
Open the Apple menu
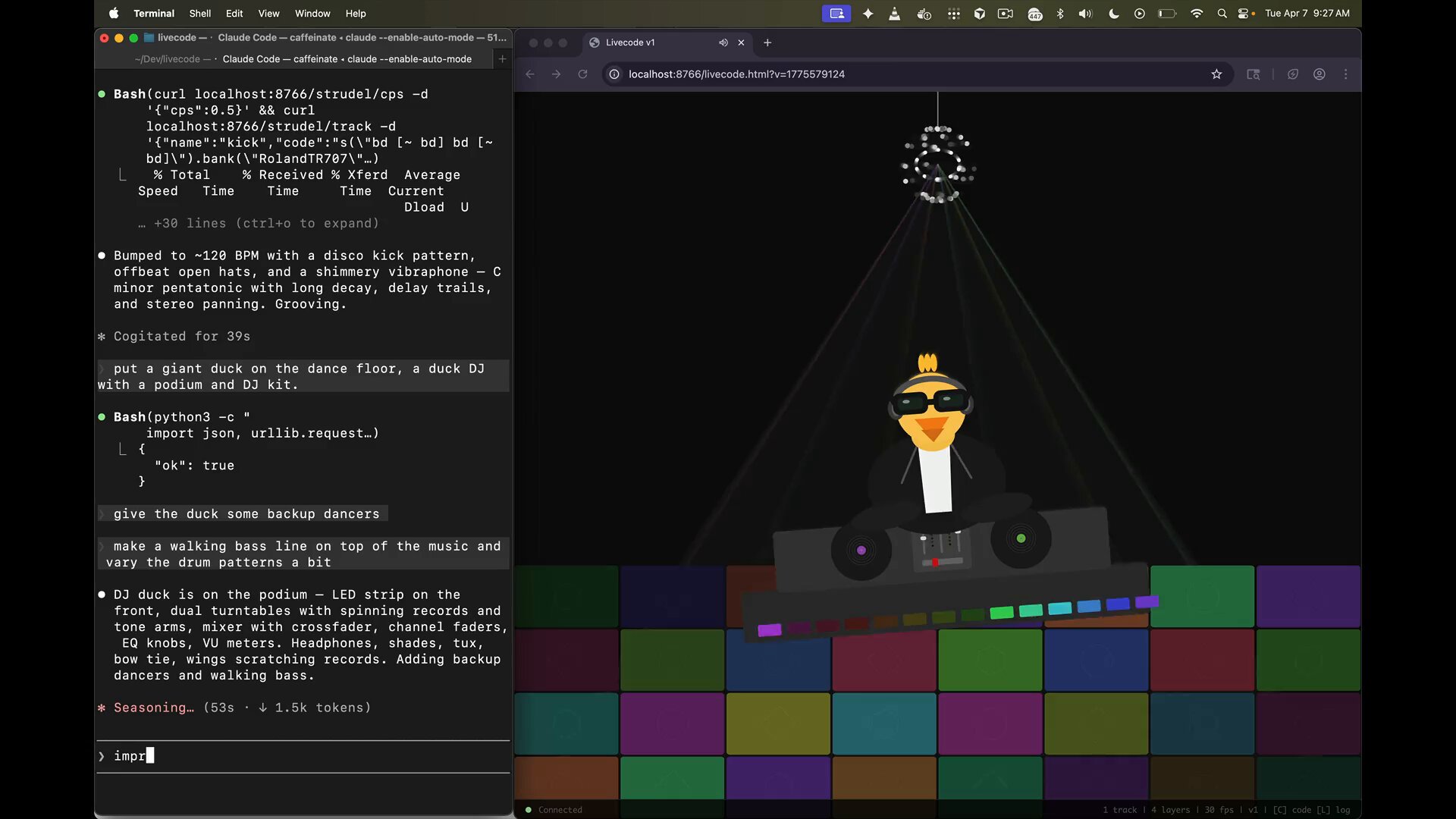pyautogui.click(x=114, y=13)
